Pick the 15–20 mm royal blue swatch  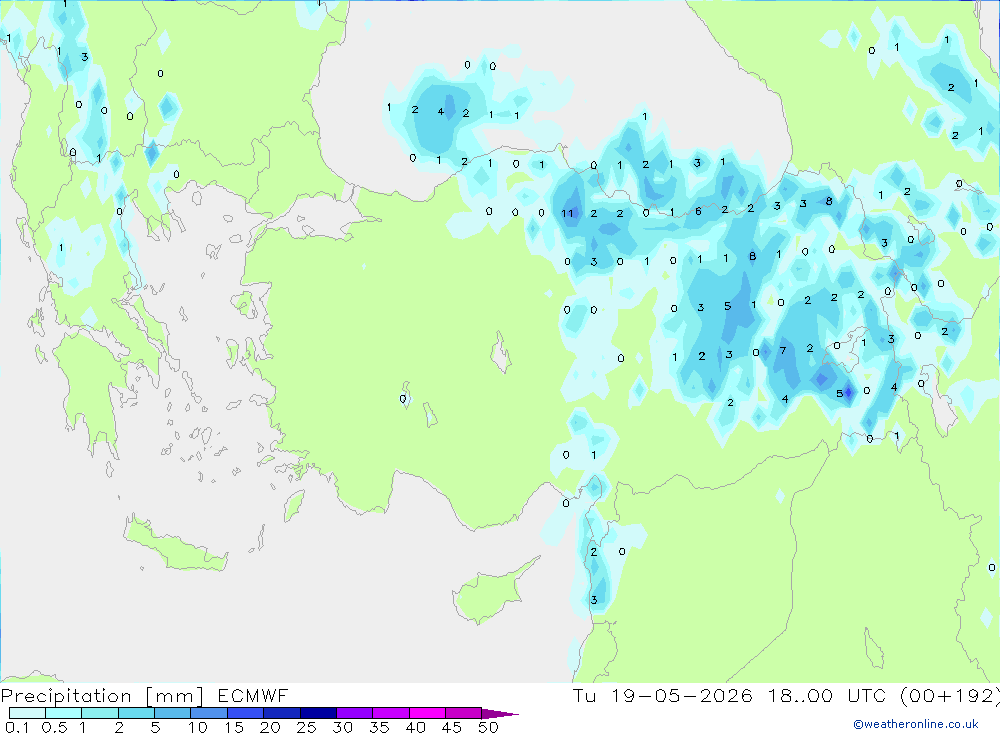(x=246, y=713)
